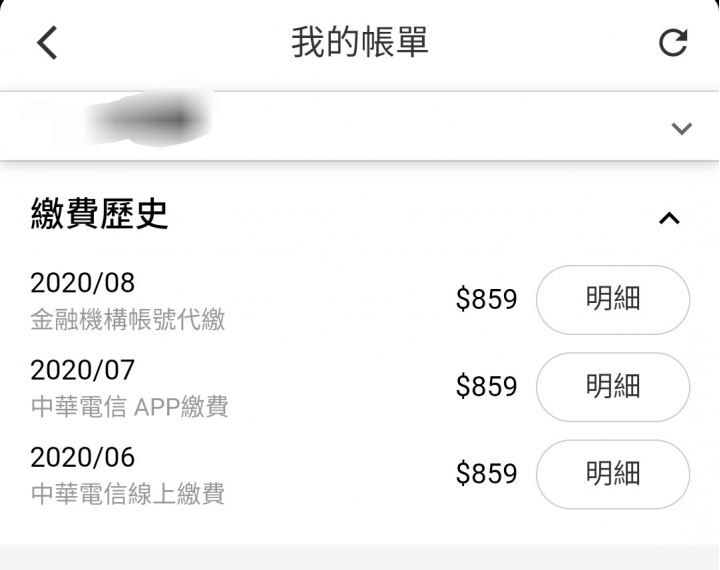This screenshot has width=720, height=570.
Task: Tap the gray area below payment history
Action: (360, 557)
